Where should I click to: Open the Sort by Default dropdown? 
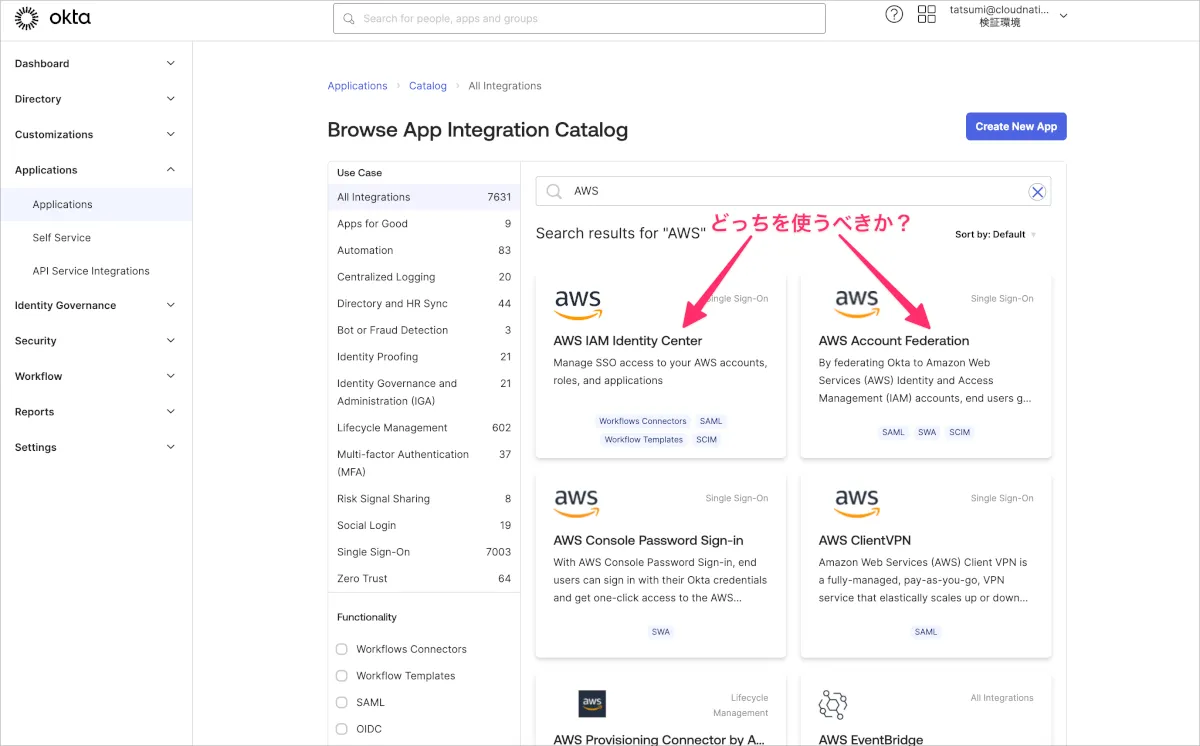point(995,235)
